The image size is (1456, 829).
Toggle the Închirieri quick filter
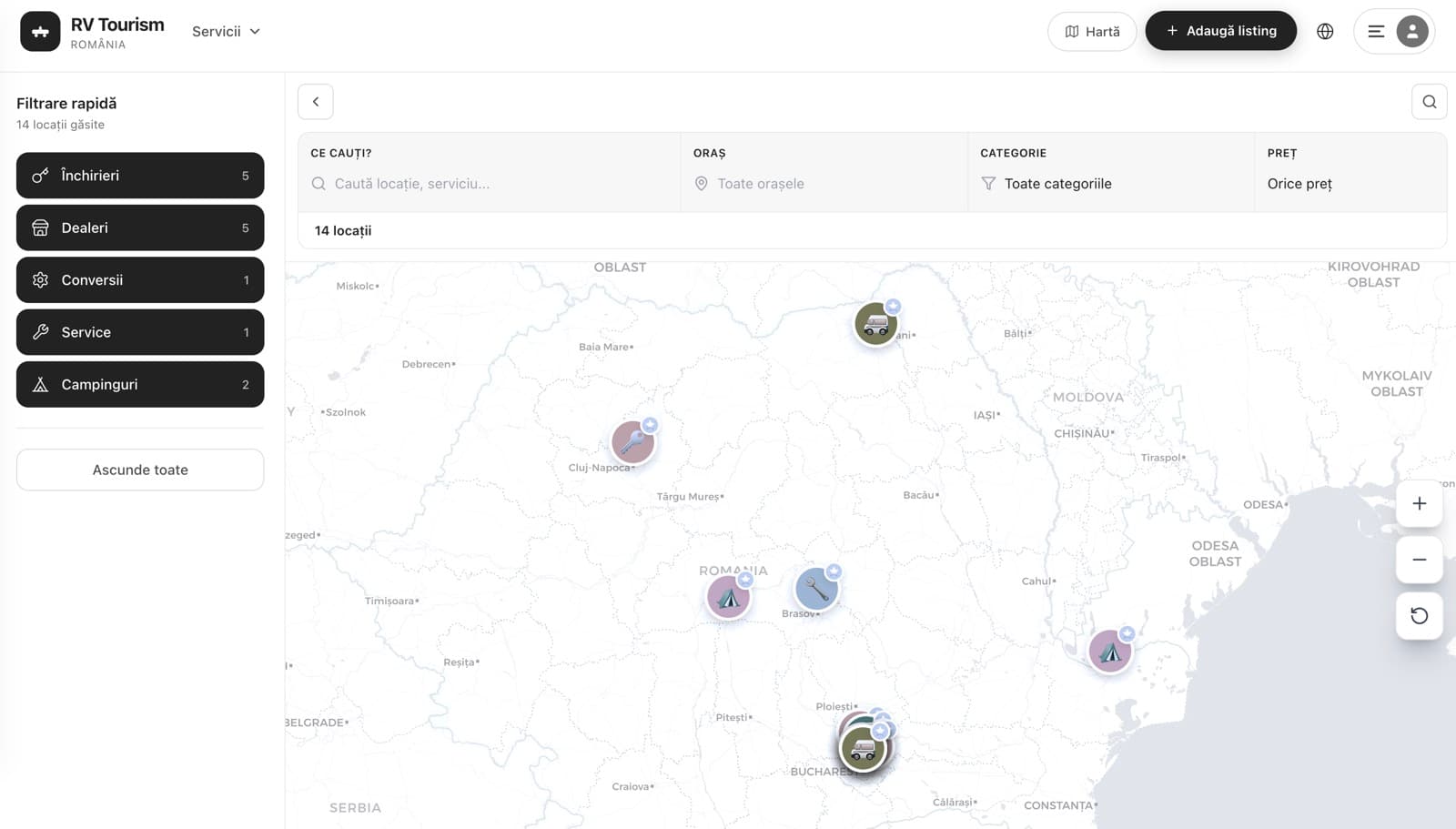pos(140,176)
